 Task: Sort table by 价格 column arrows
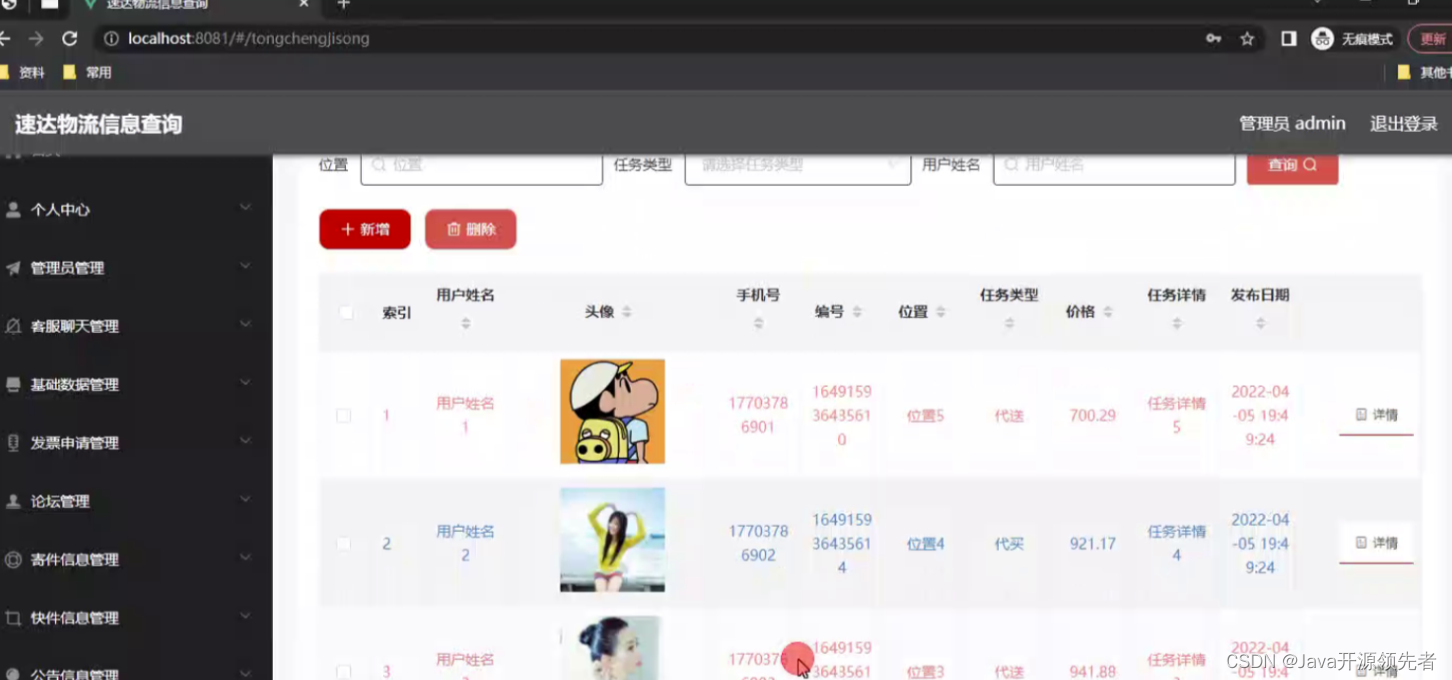click(1108, 312)
